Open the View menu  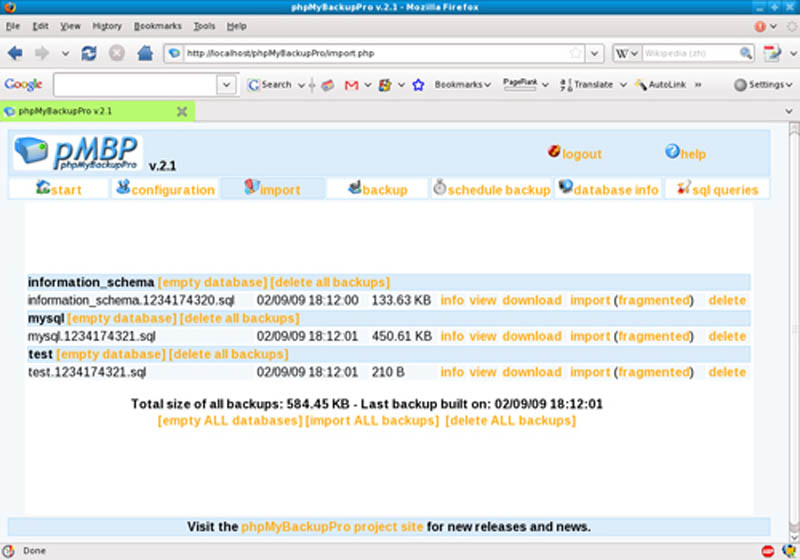[70, 26]
